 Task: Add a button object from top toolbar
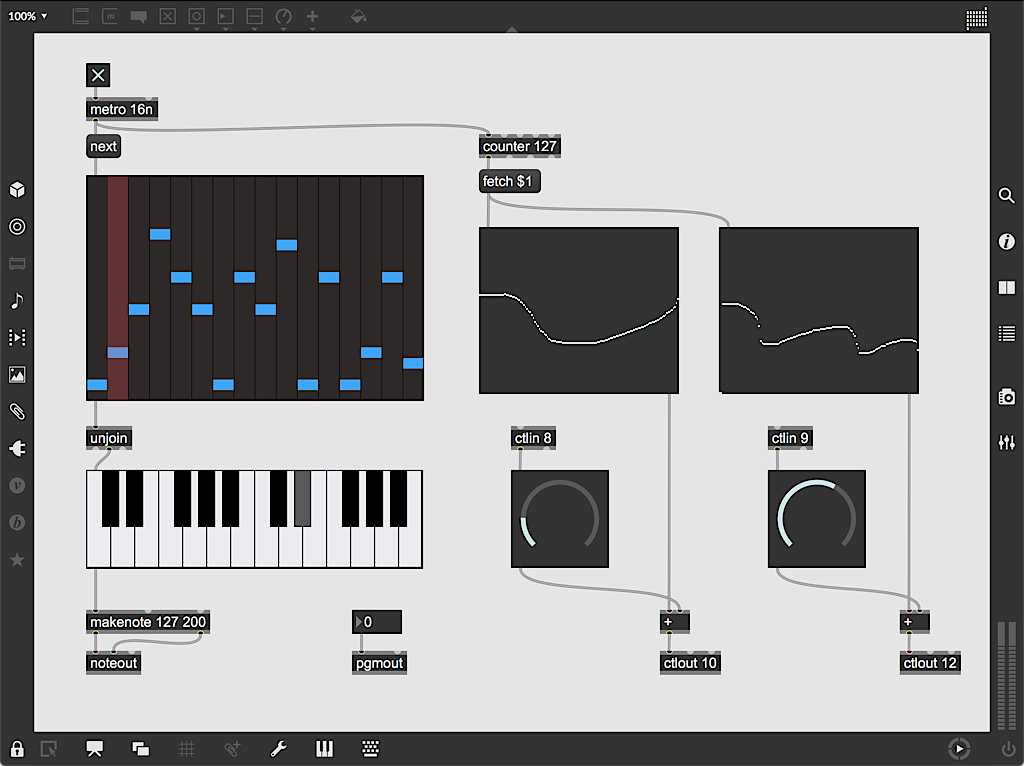[x=197, y=16]
